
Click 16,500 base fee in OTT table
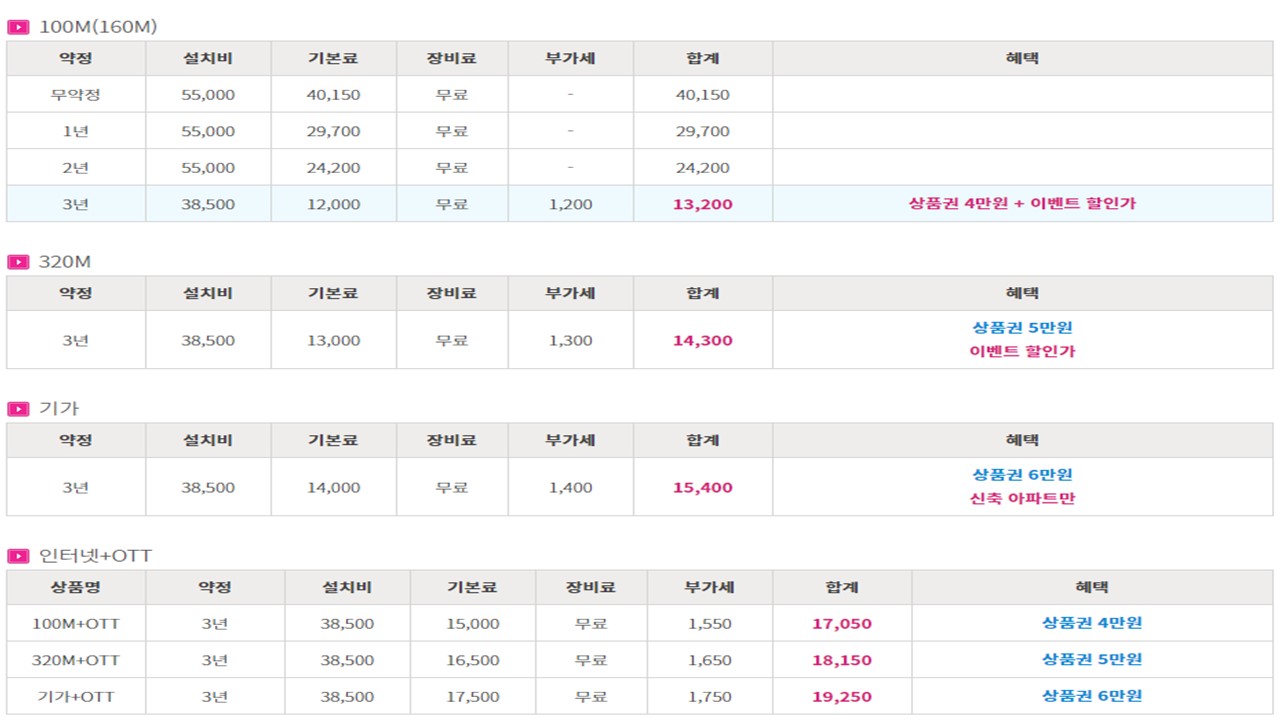pyautogui.click(x=472, y=660)
